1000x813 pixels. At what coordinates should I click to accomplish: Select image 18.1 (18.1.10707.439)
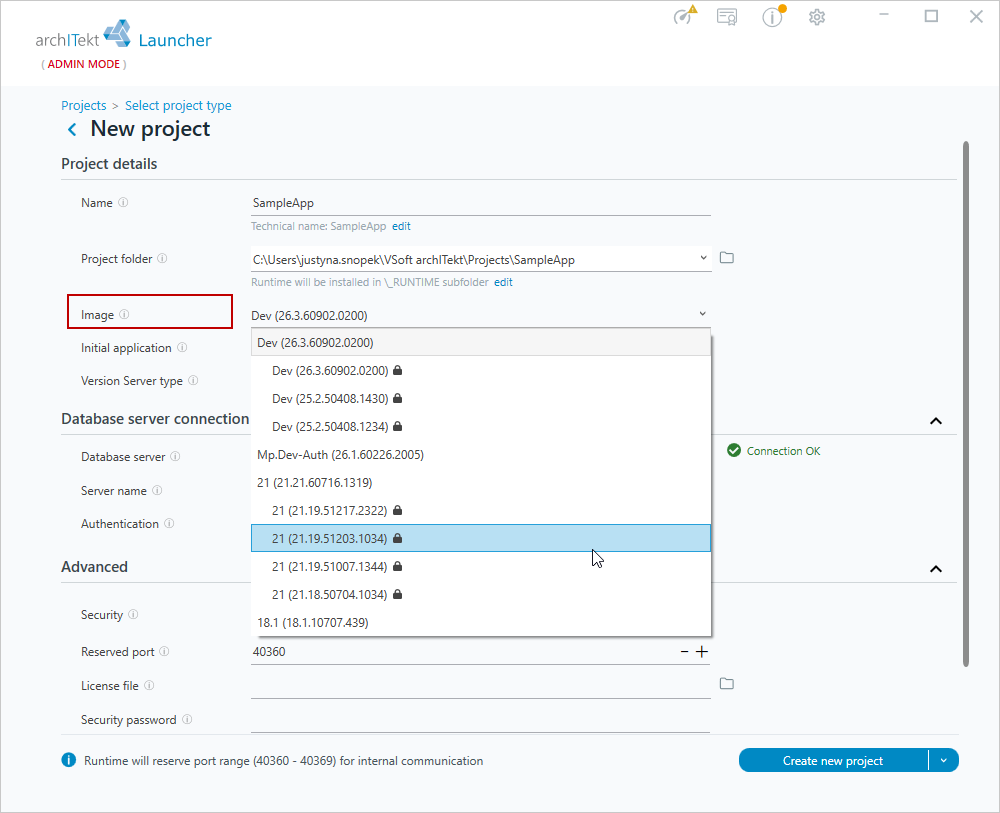tap(481, 622)
